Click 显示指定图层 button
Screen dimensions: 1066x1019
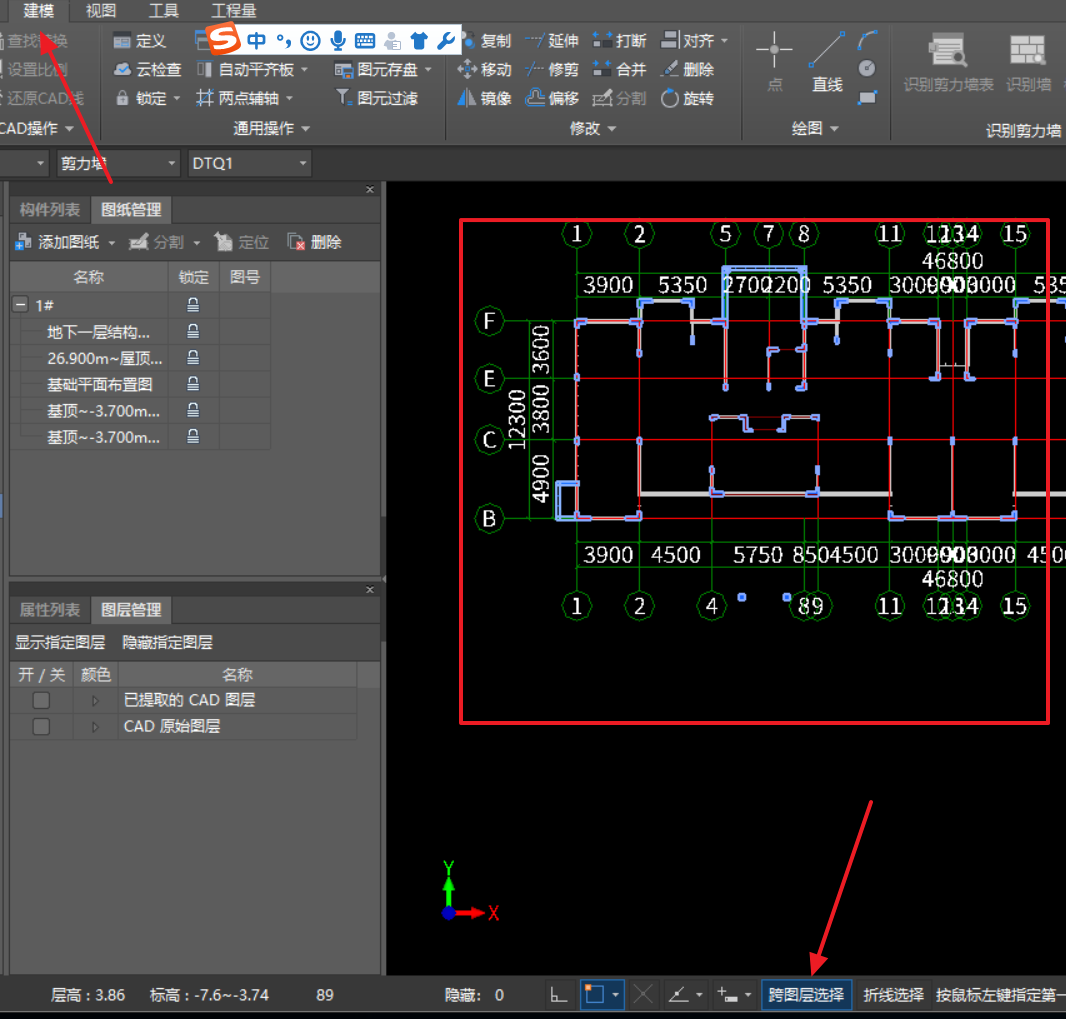tap(60, 642)
